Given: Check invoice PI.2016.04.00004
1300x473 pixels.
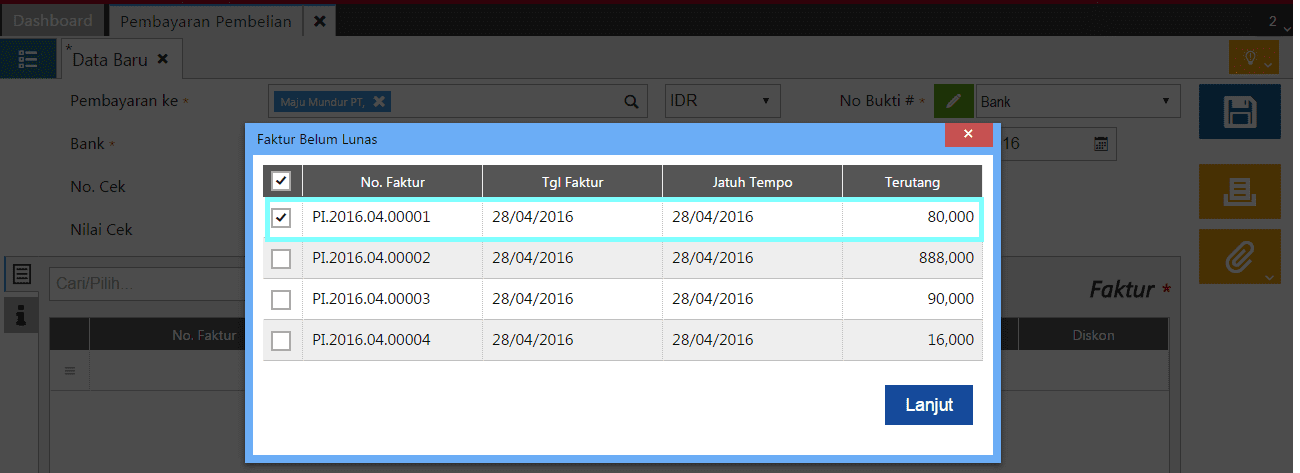Looking at the screenshot, I should coord(282,340).
